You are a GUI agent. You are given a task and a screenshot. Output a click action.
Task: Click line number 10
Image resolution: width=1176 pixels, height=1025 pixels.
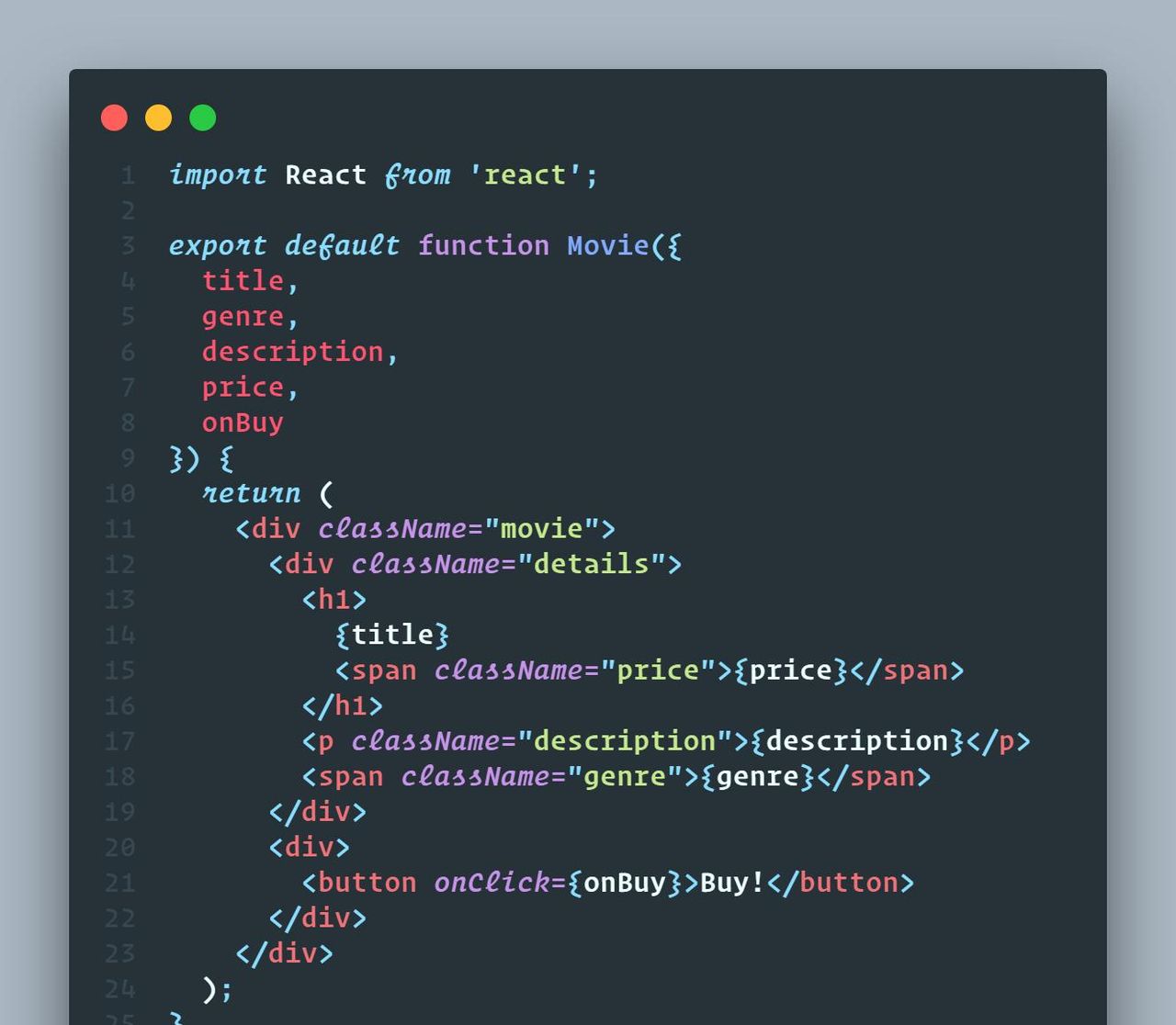[119, 494]
